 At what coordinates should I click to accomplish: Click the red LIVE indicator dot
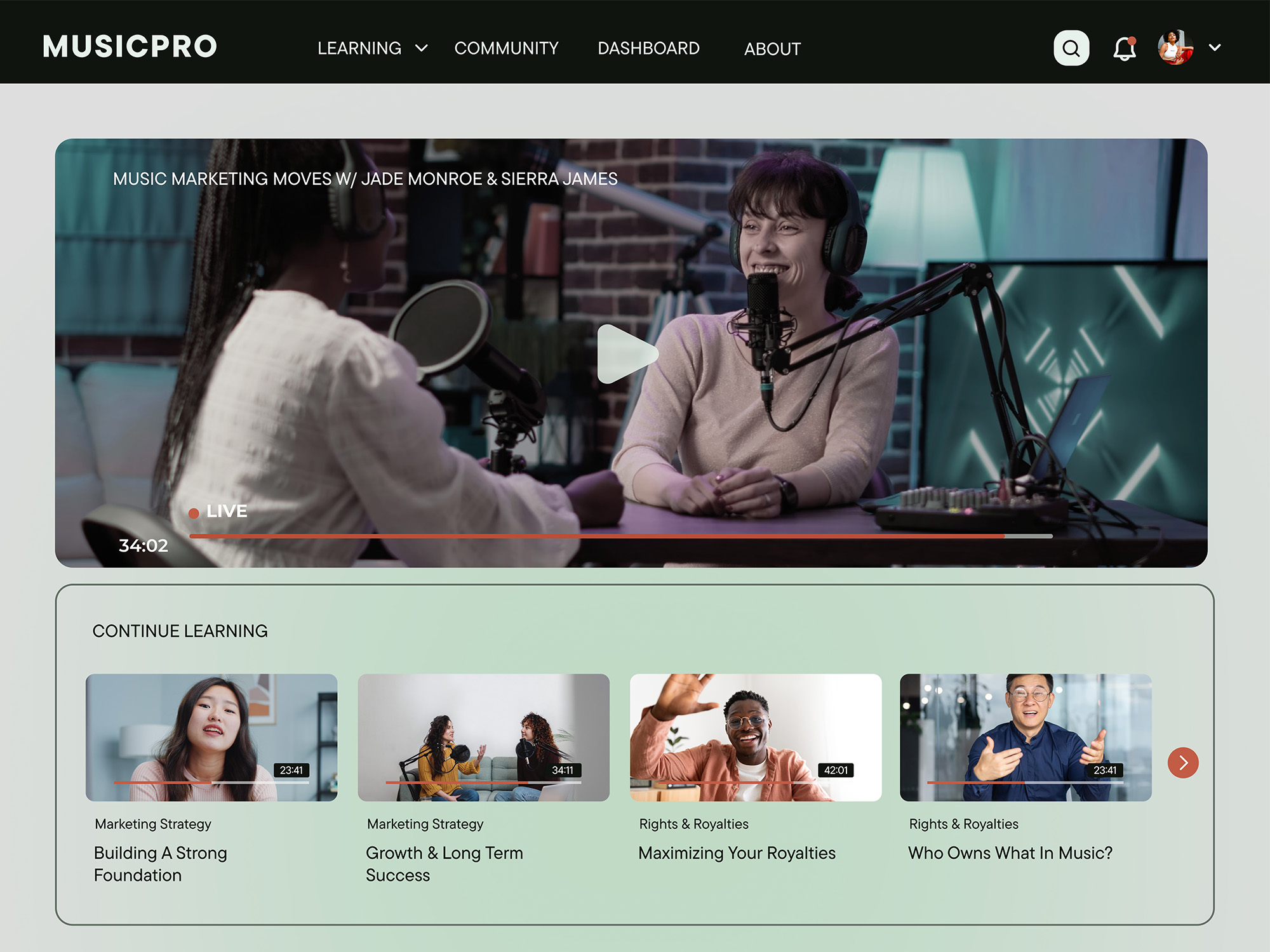pos(194,513)
